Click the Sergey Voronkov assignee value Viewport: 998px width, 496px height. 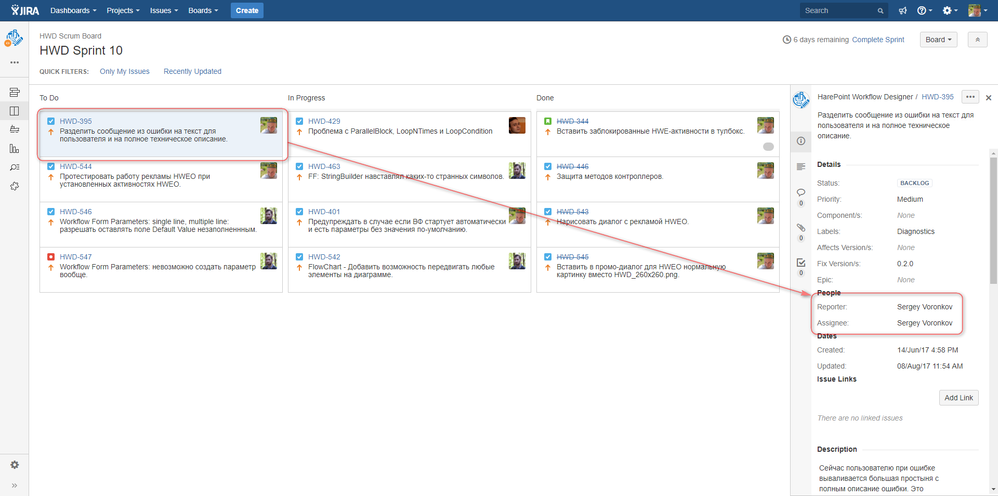[x=924, y=323]
